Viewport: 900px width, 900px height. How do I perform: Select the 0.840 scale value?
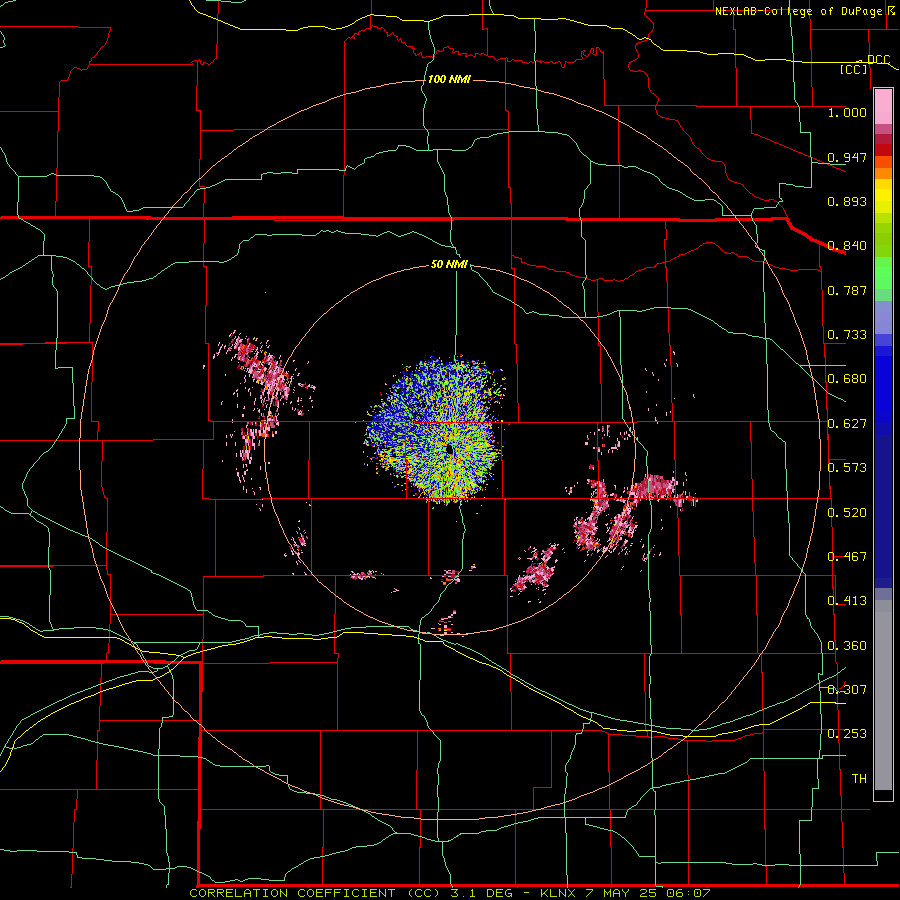(x=847, y=246)
